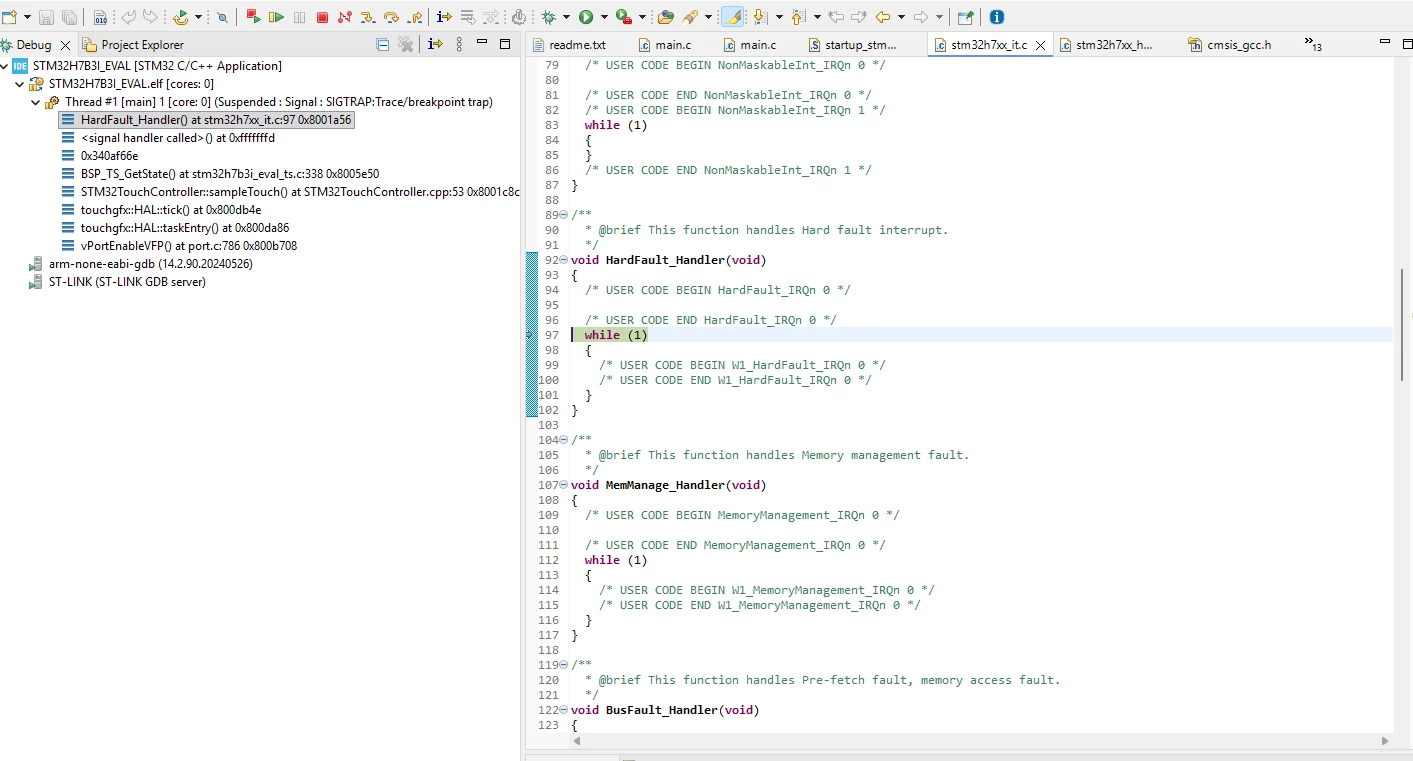Image resolution: width=1413 pixels, height=761 pixels.
Task: Click the New file toolbar icon
Action: tap(10, 17)
